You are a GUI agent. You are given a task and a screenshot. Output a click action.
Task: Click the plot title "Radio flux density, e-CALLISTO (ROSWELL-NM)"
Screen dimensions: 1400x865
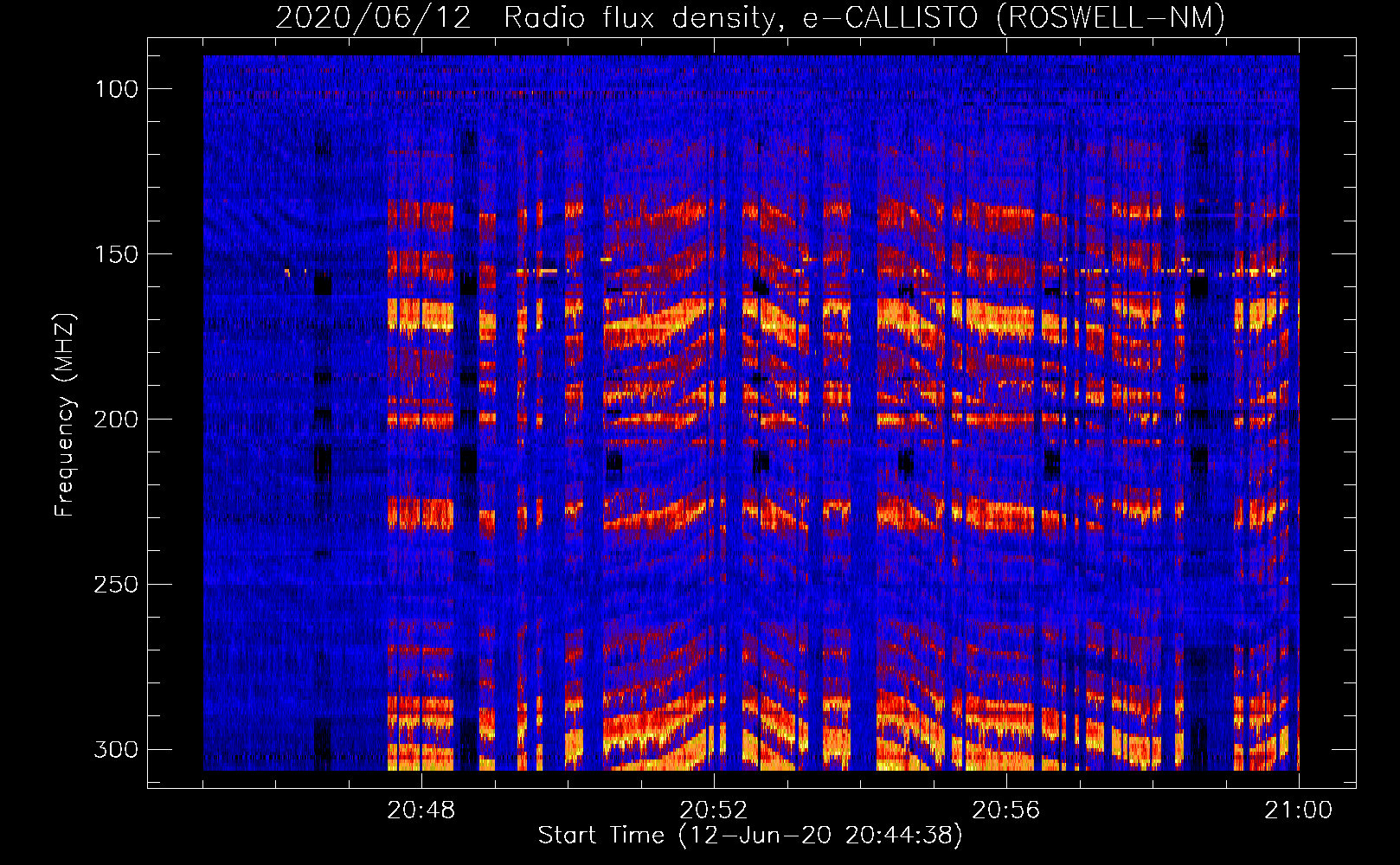[864, 18]
